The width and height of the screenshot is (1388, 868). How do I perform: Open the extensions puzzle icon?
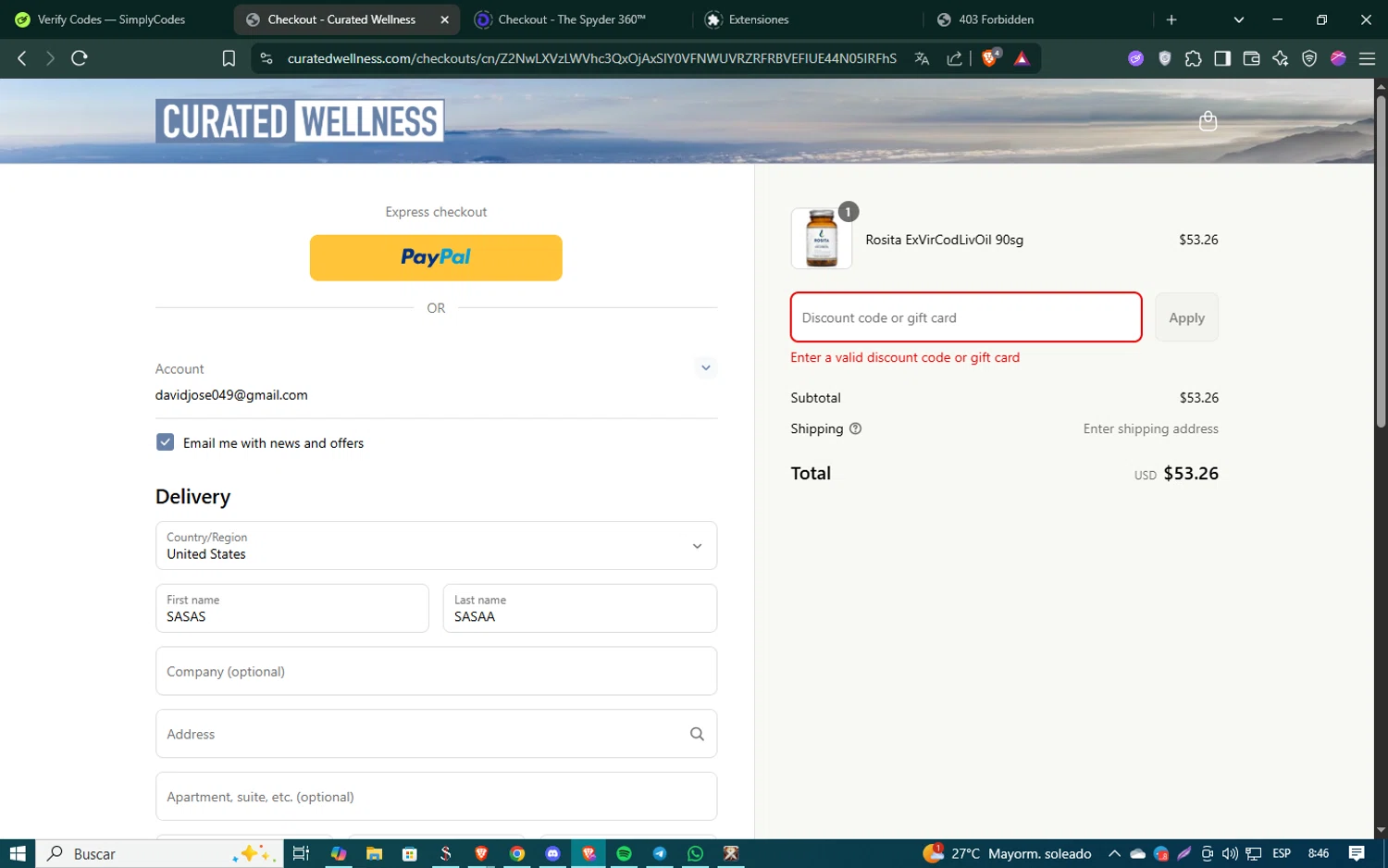click(1194, 58)
